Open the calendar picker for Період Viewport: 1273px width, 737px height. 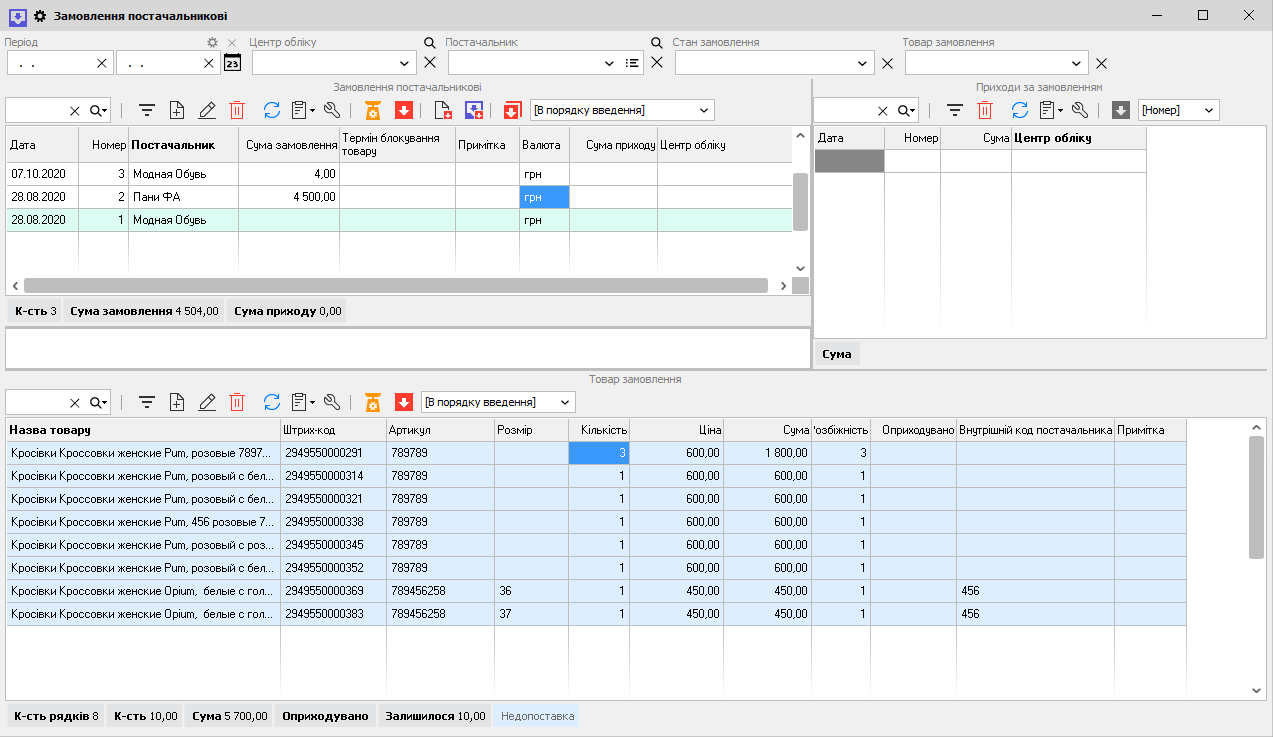(232, 63)
